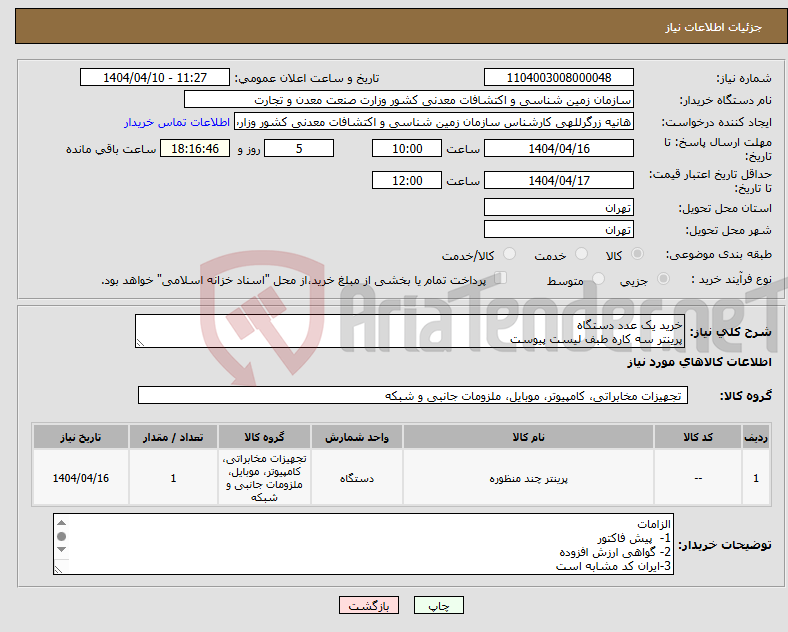Click the buyer organization name field

[409, 99]
